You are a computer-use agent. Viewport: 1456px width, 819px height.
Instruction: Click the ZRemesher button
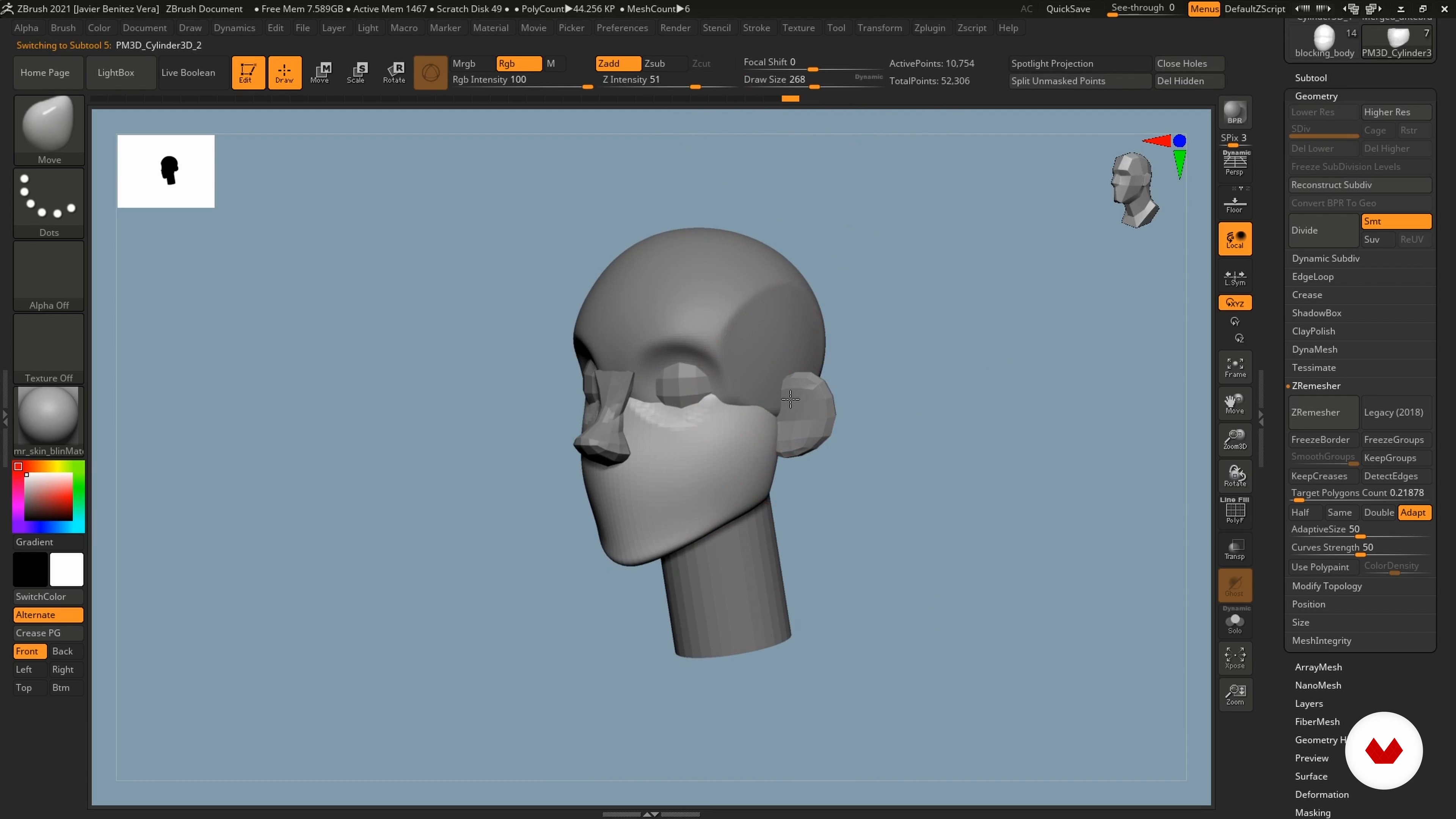click(x=1323, y=413)
